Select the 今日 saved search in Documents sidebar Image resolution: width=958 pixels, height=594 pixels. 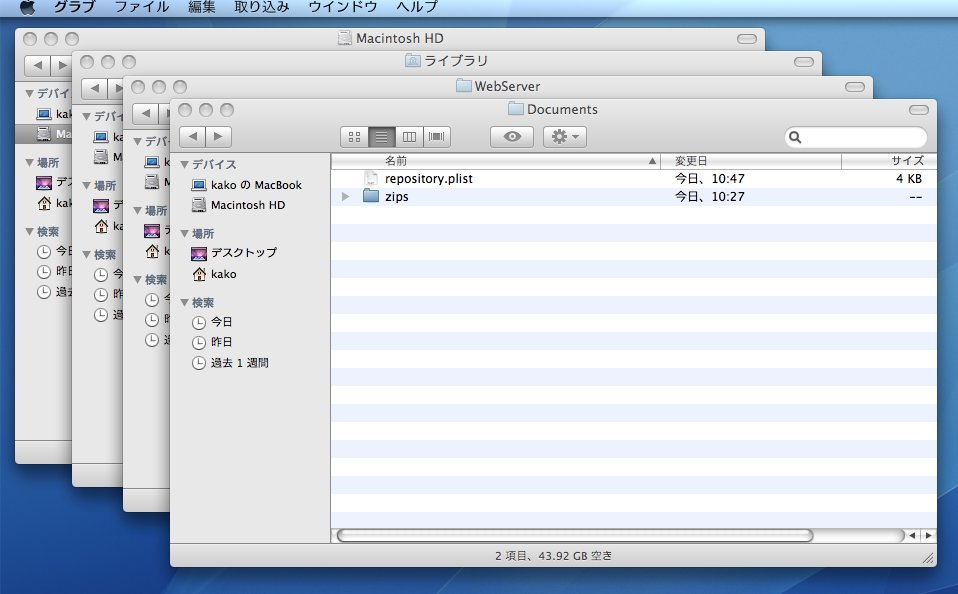(x=212, y=322)
